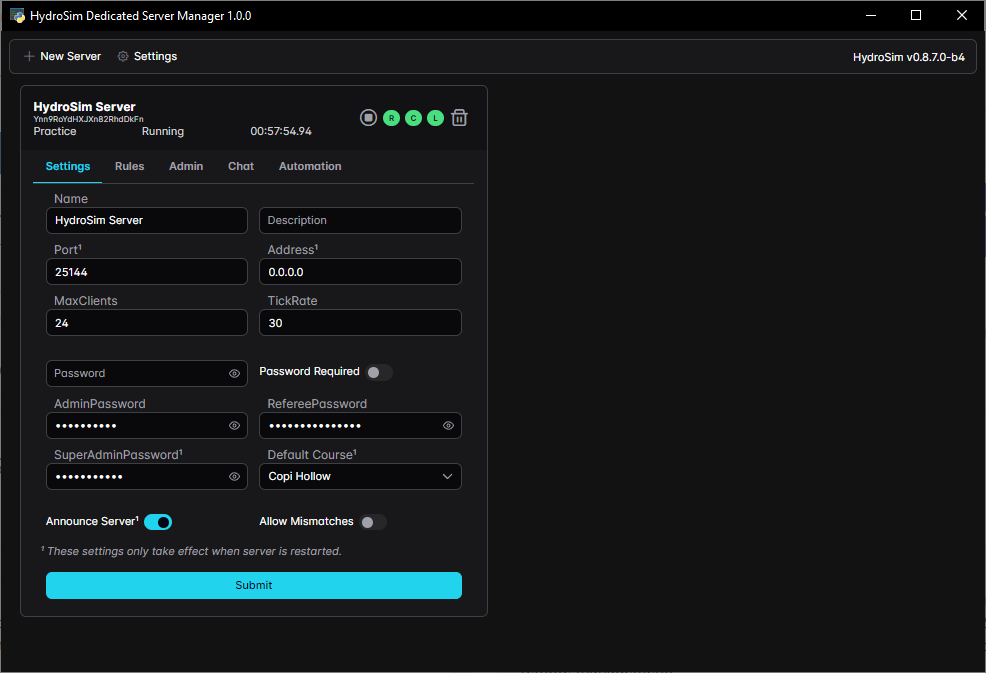Select the Settings tab
Viewport: 986px width, 673px height.
coord(68,167)
